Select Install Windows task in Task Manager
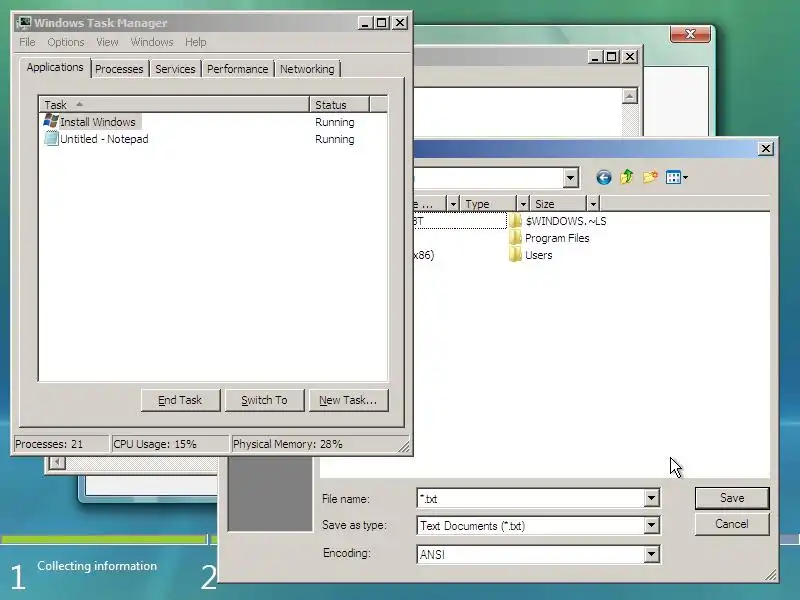Viewport: 800px width, 600px height. pos(91,122)
